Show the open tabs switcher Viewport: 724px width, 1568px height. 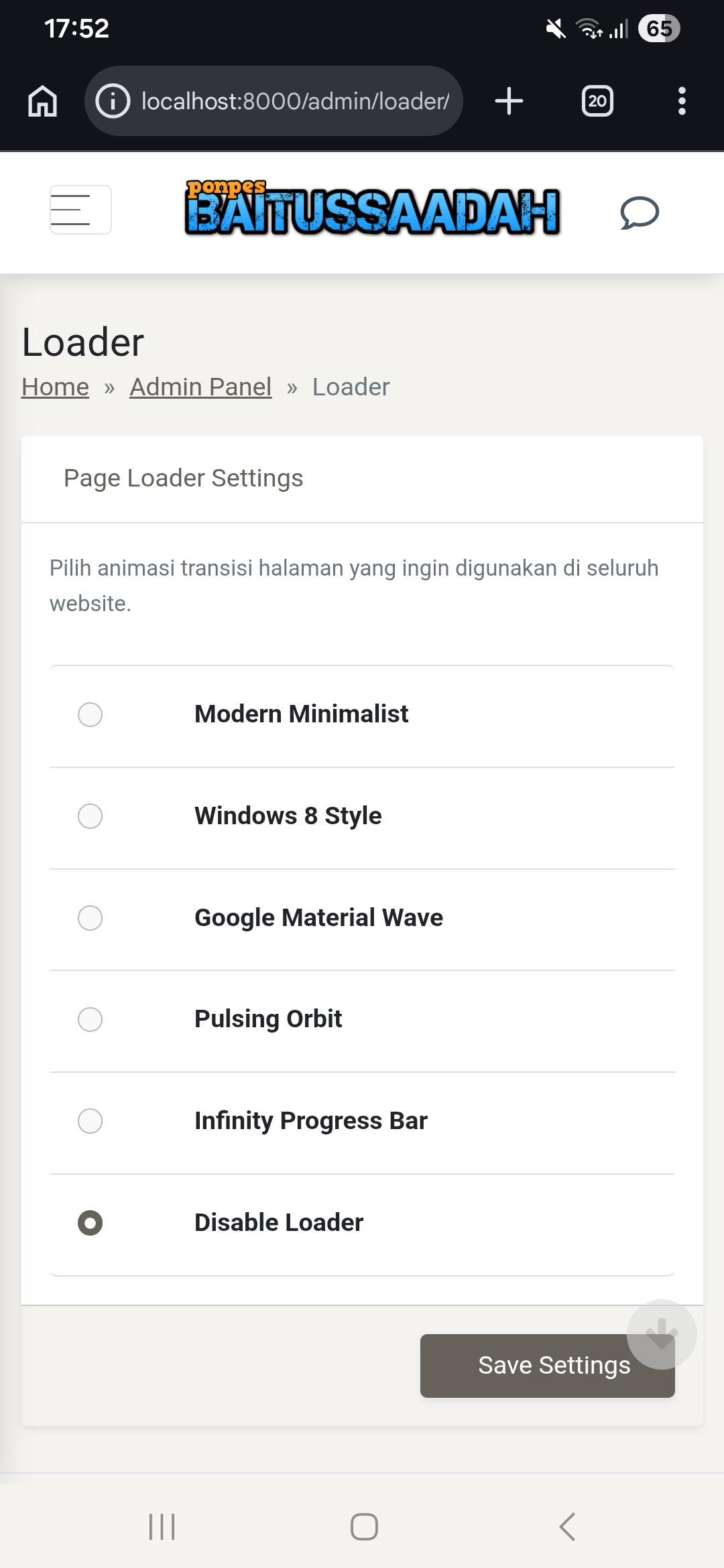click(597, 101)
